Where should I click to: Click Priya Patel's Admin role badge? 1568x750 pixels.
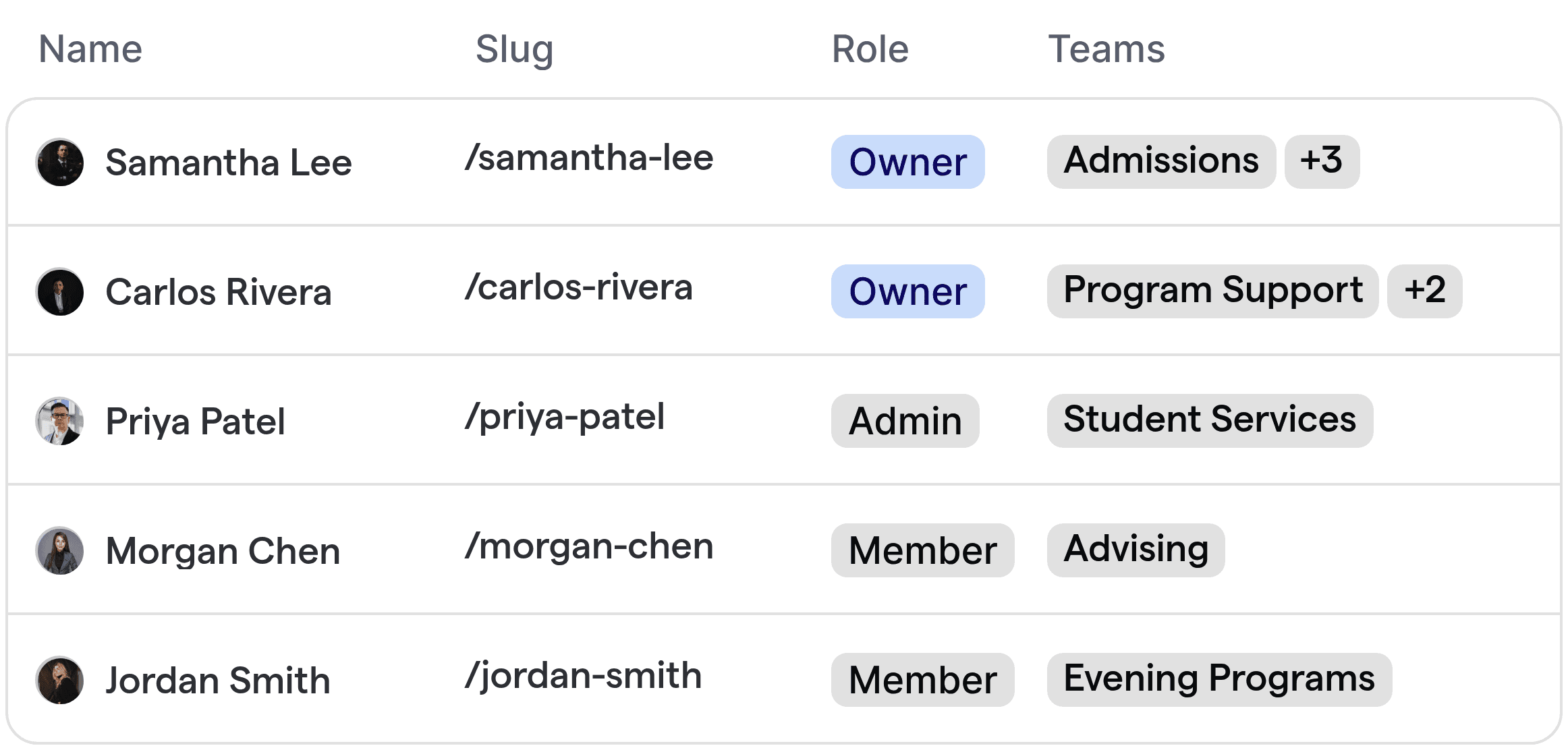905,421
